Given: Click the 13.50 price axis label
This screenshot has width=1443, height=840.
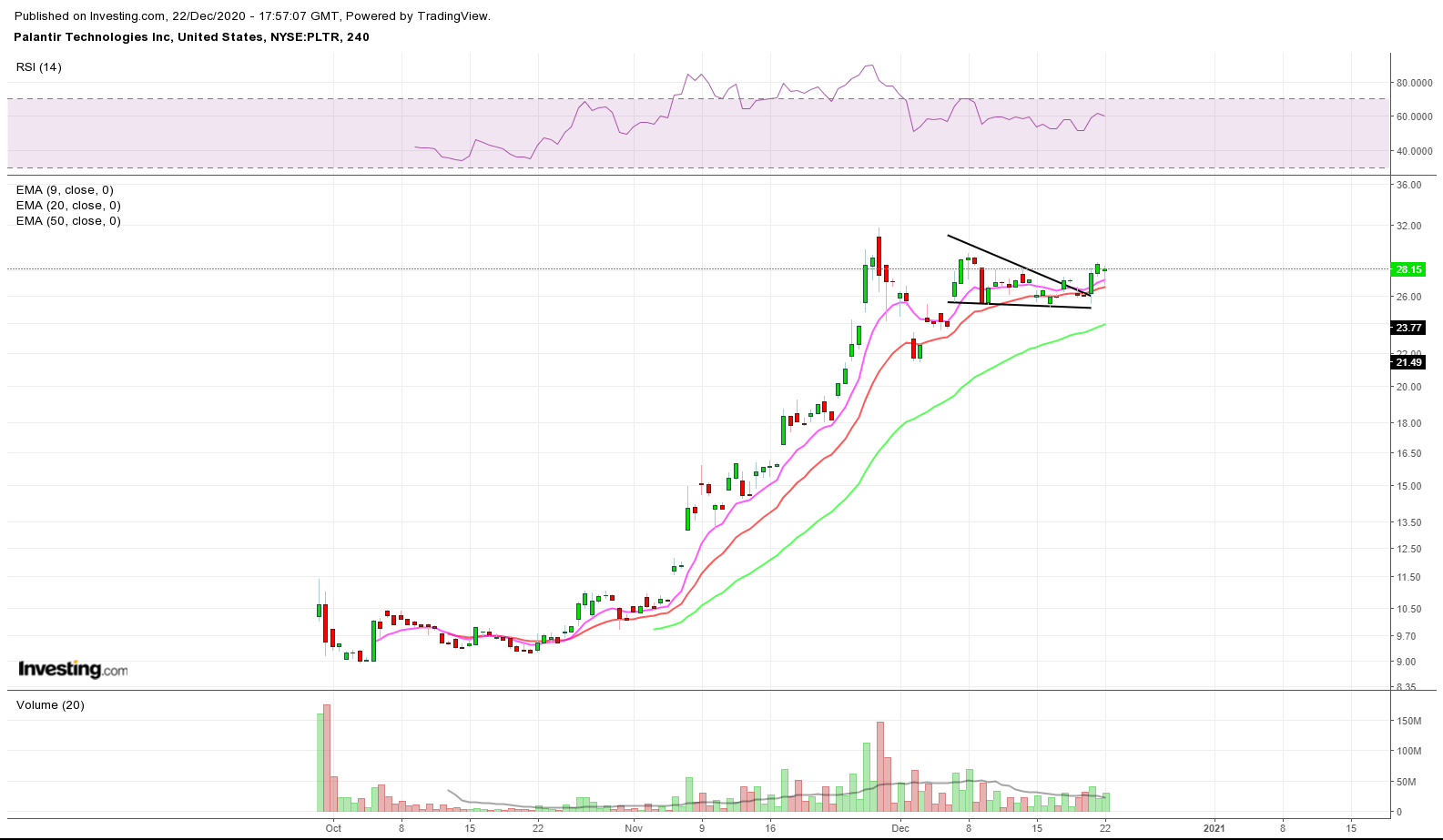Looking at the screenshot, I should (1408, 522).
